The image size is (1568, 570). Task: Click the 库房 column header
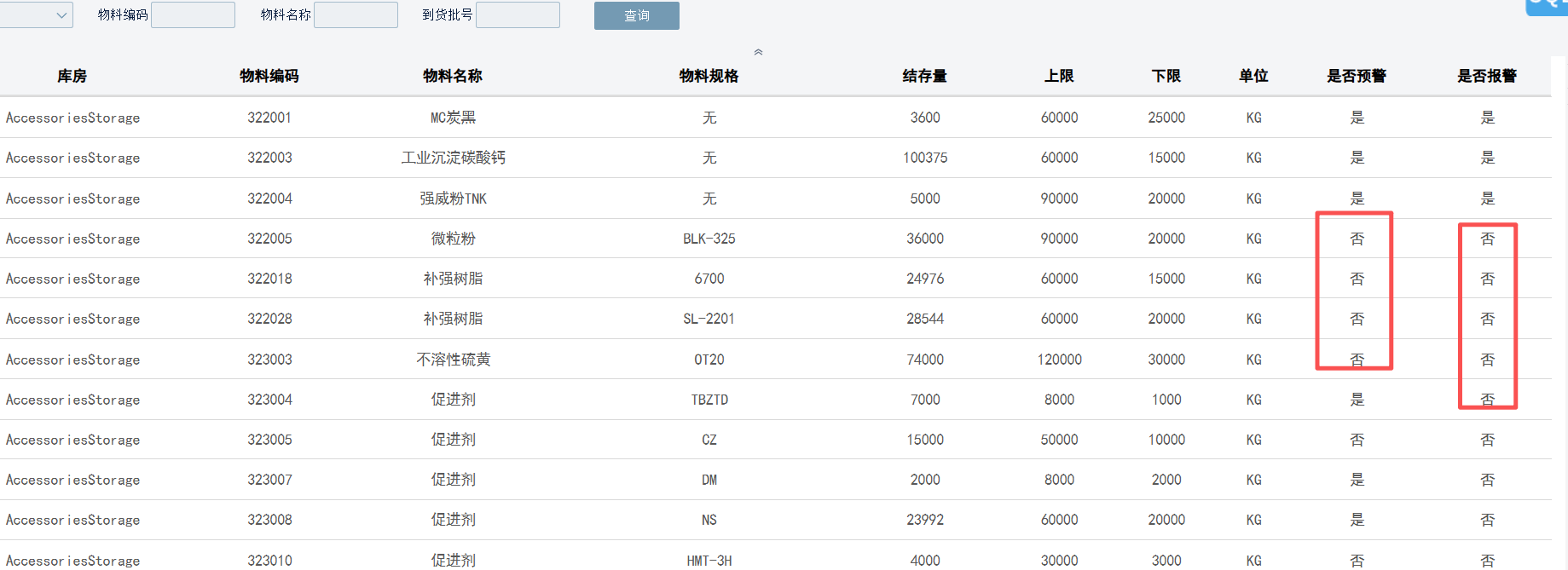pyautogui.click(x=72, y=76)
